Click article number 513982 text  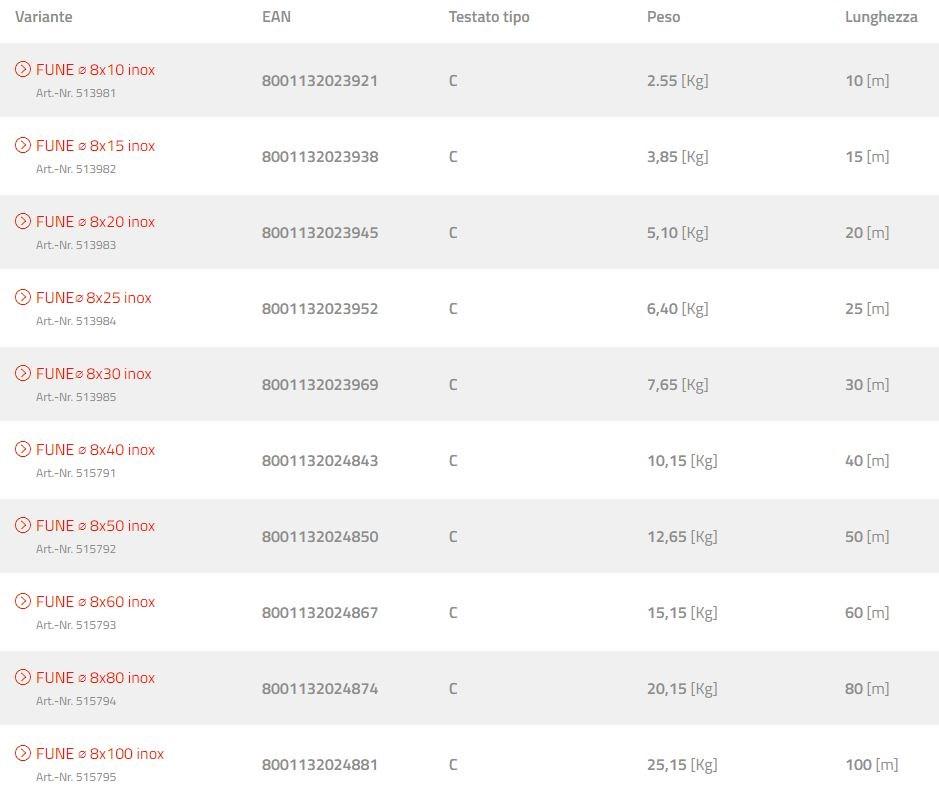(76, 169)
